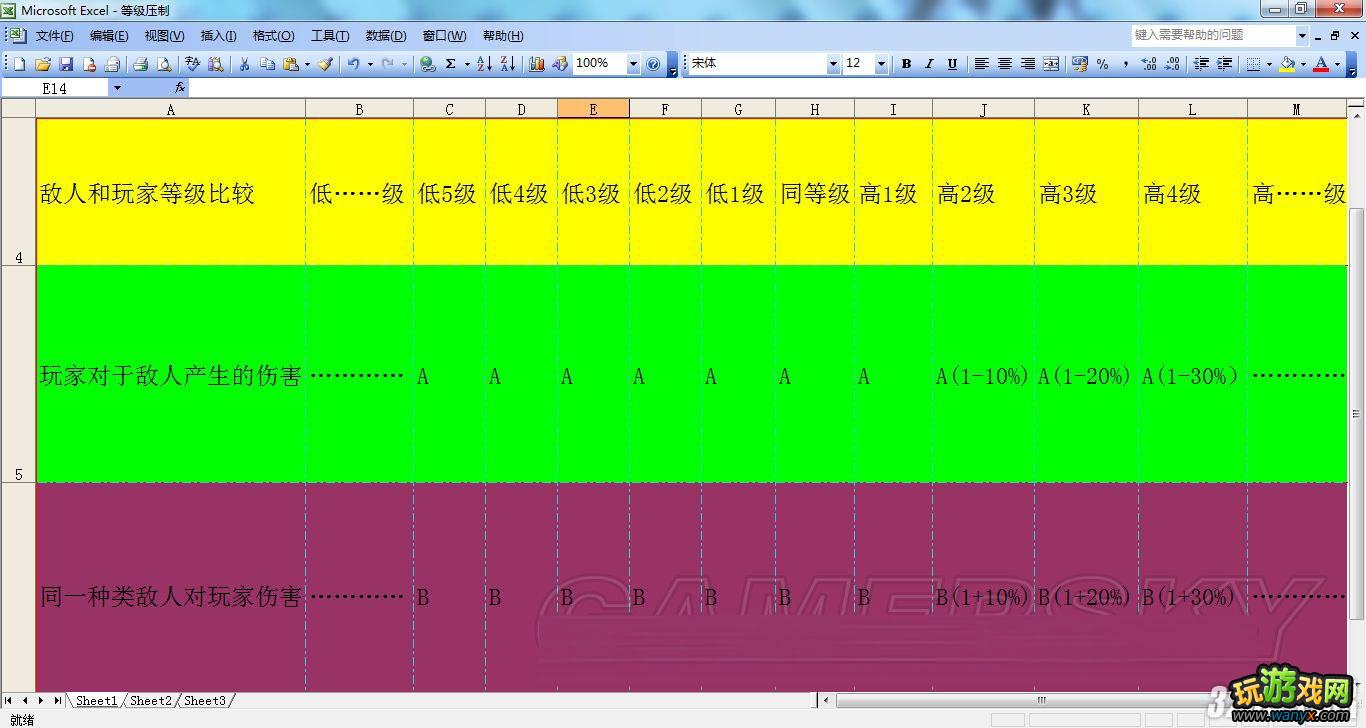Click the help question input box

pyautogui.click(x=1213, y=36)
